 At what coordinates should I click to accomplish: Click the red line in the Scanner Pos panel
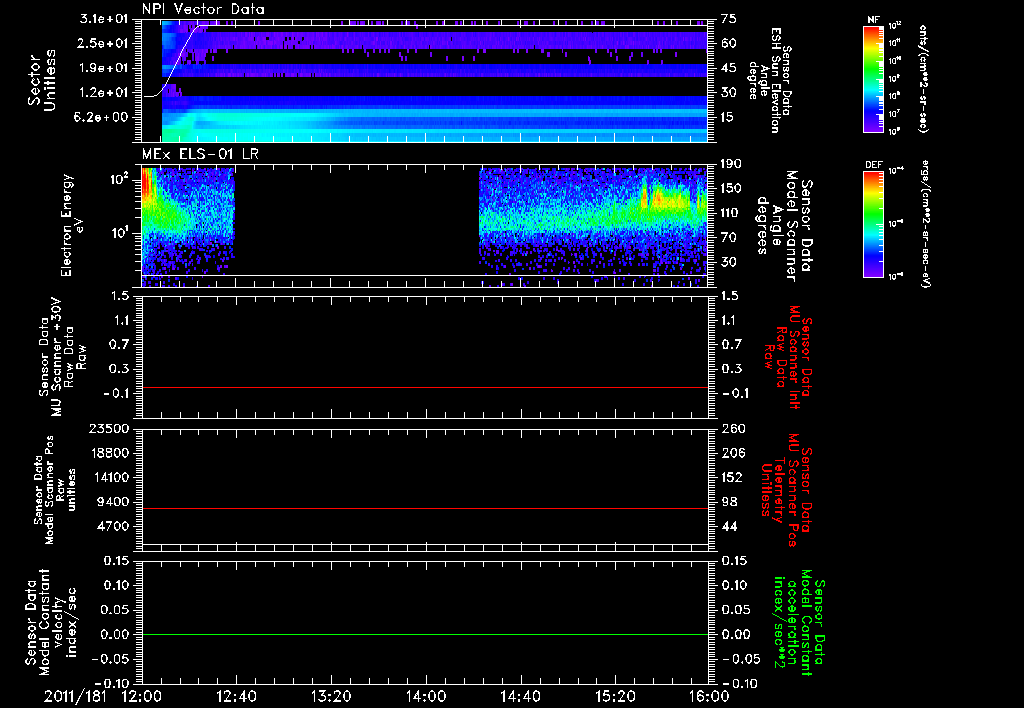(x=425, y=508)
